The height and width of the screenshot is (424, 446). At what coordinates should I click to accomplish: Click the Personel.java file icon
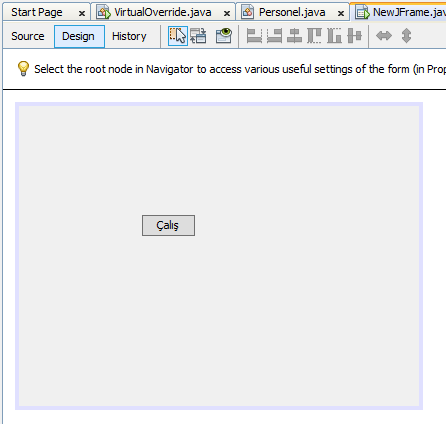[x=248, y=13]
